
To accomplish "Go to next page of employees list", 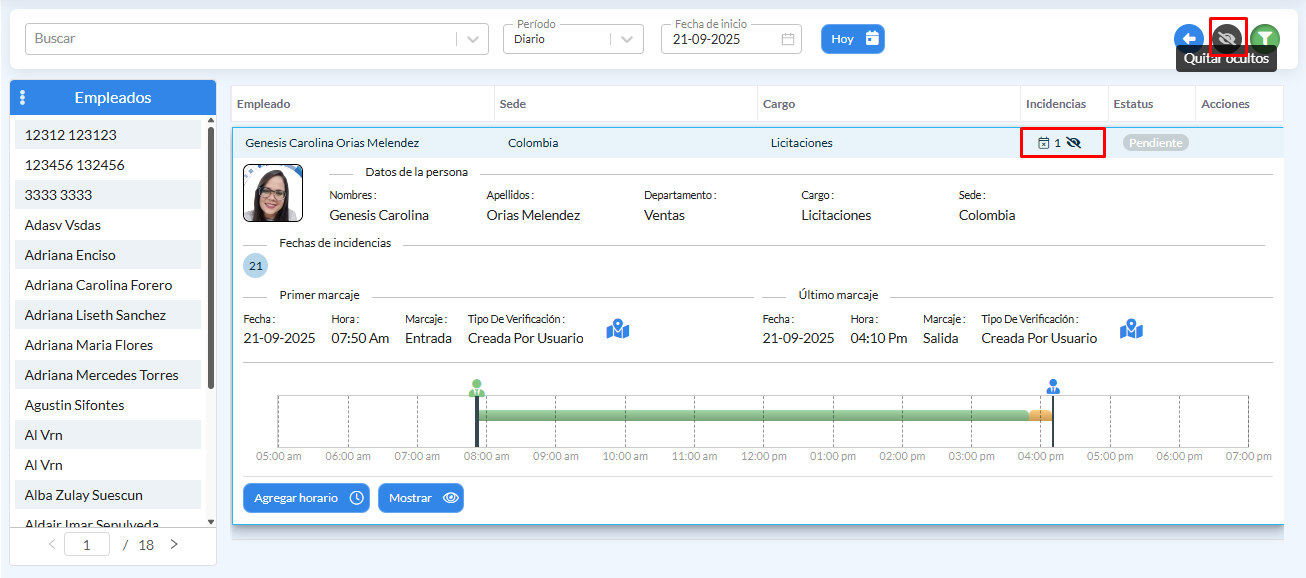I will click(x=174, y=545).
